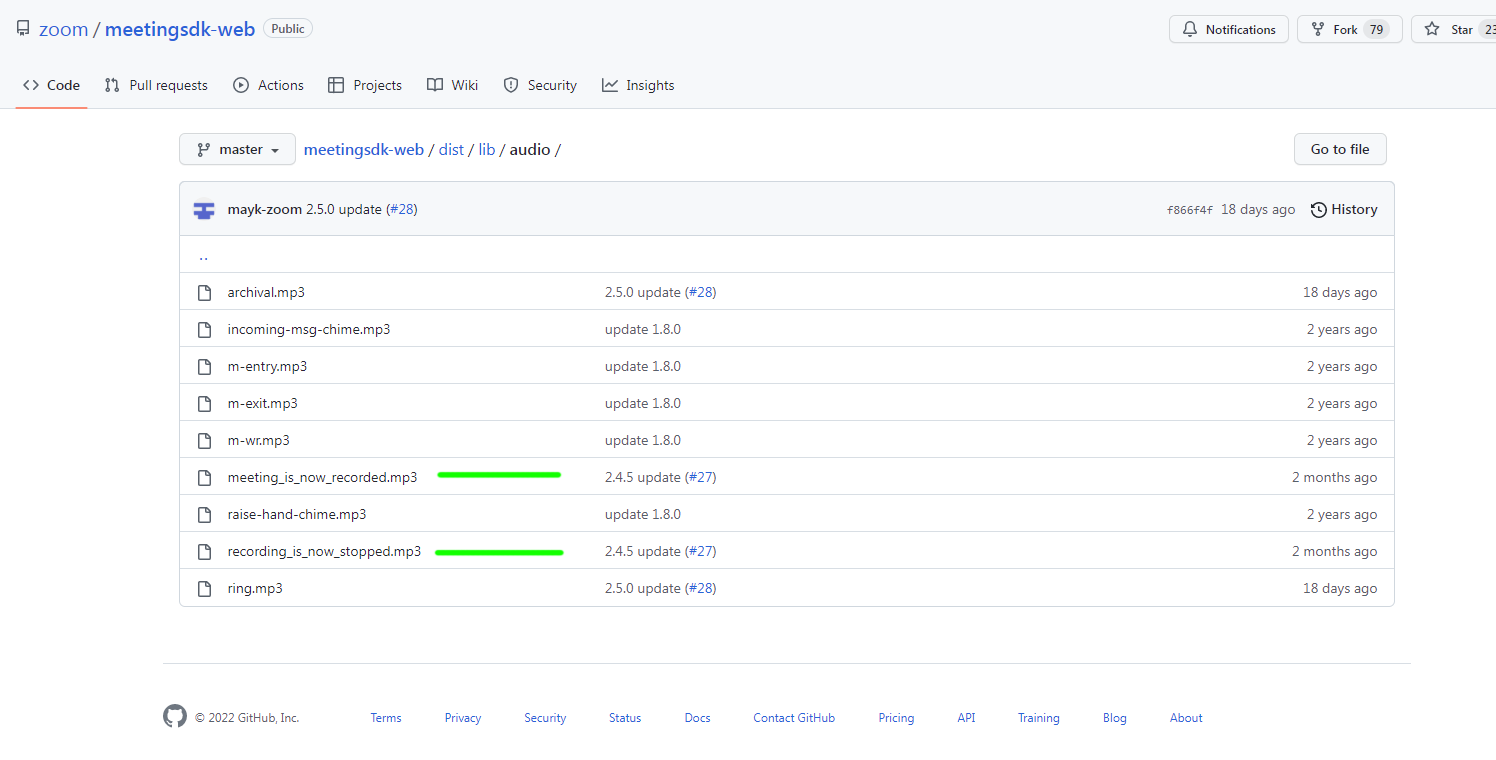Open the Privacy footer link
The width and height of the screenshot is (1496, 760).
point(463,718)
